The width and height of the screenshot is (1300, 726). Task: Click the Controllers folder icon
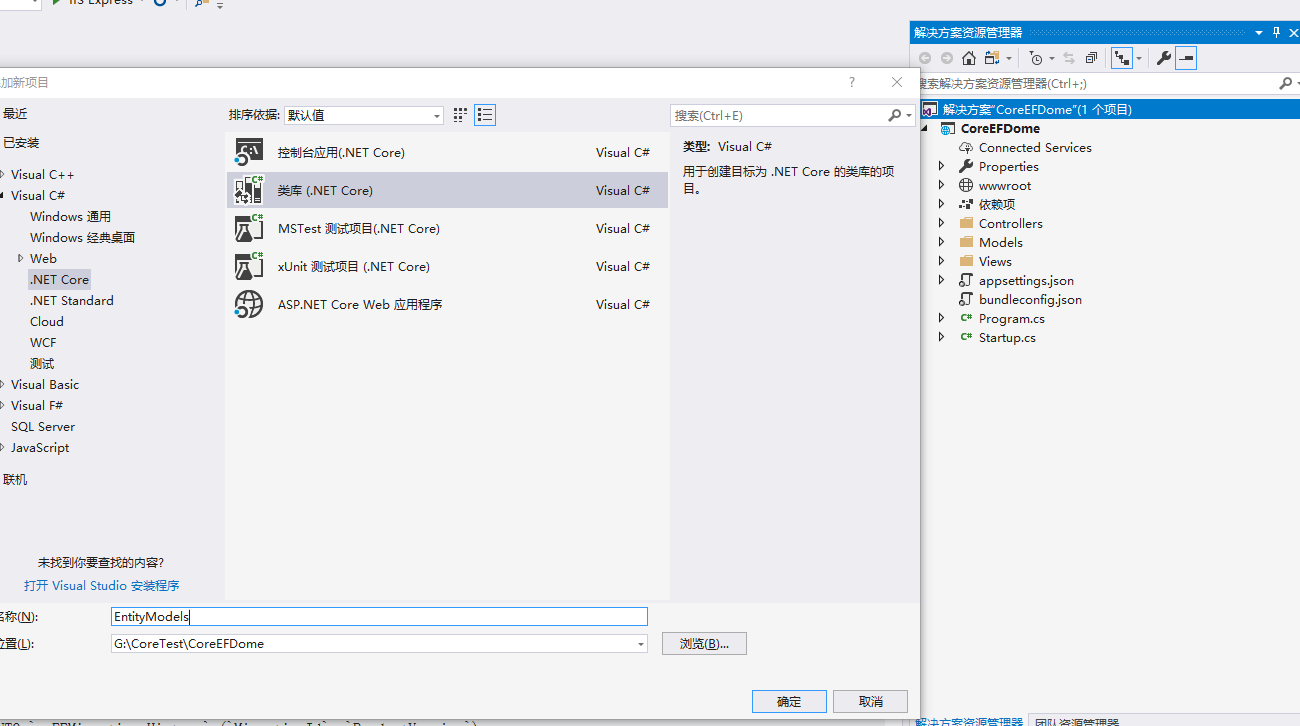966,224
